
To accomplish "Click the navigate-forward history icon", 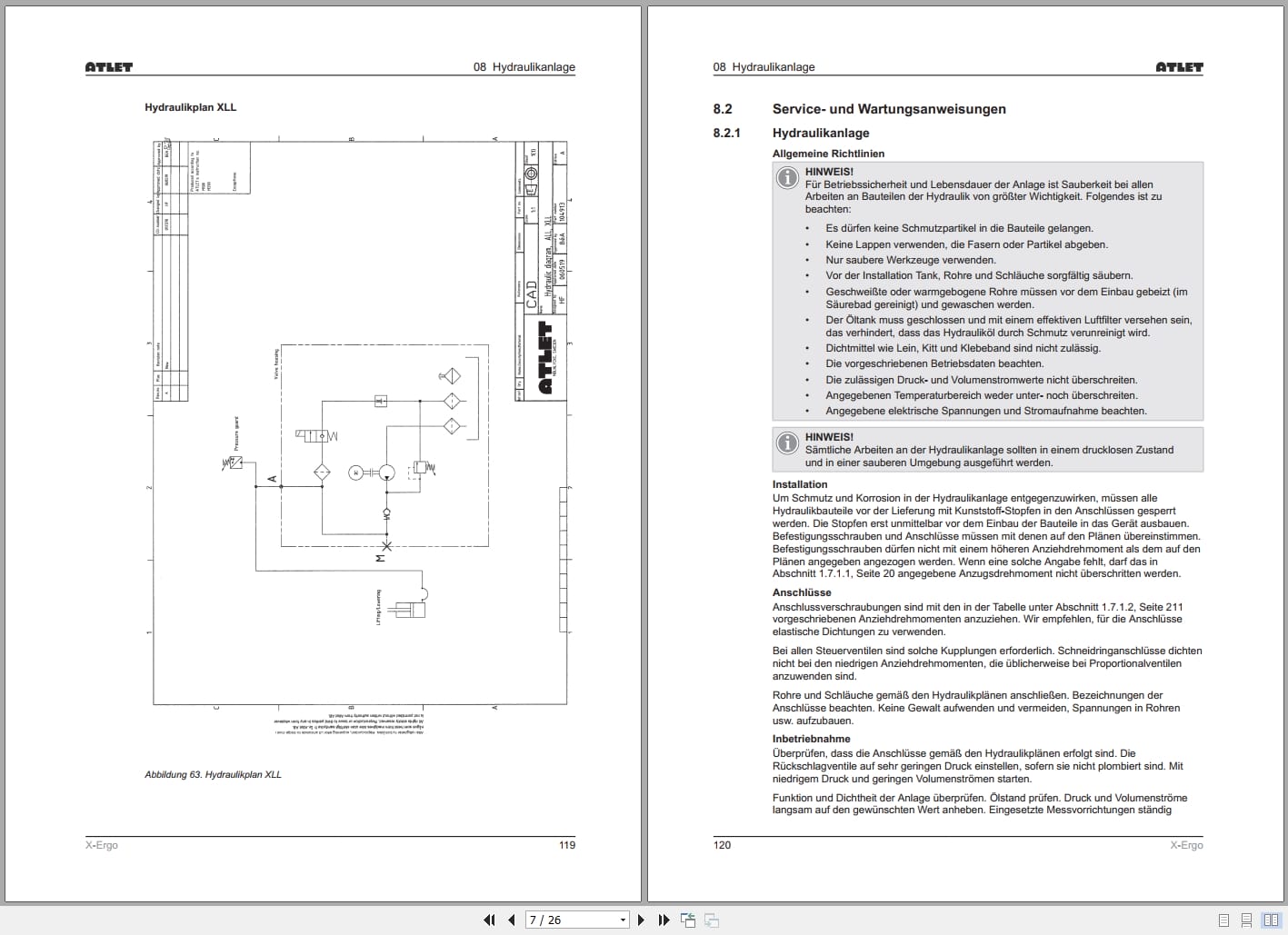I will 714,920.
